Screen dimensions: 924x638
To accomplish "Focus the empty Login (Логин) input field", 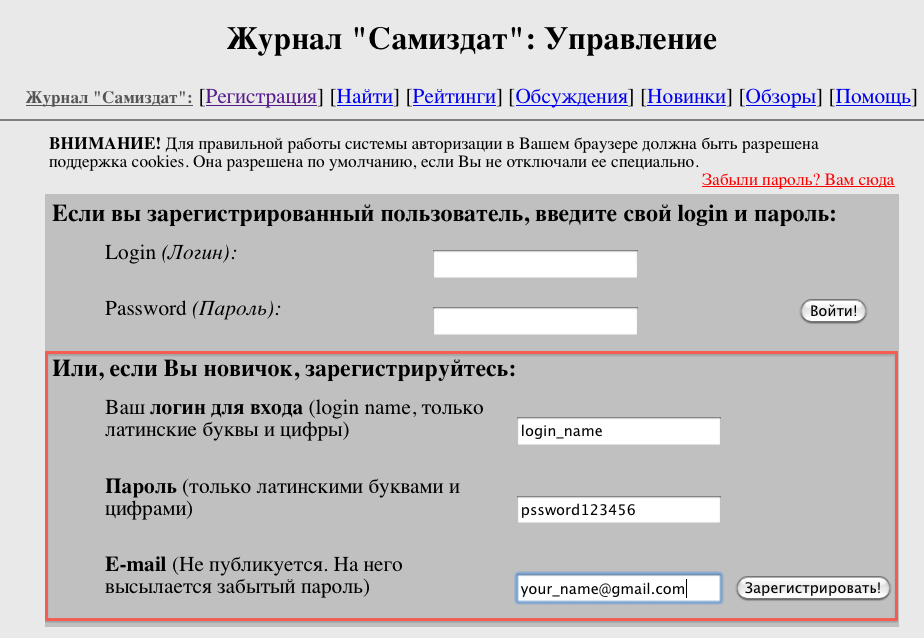I will point(535,264).
